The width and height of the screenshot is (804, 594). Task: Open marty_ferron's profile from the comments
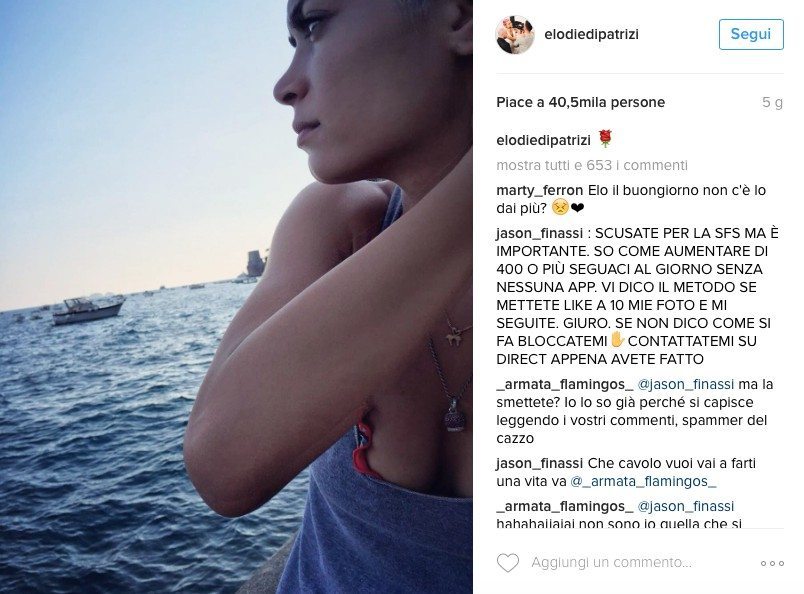click(x=539, y=190)
